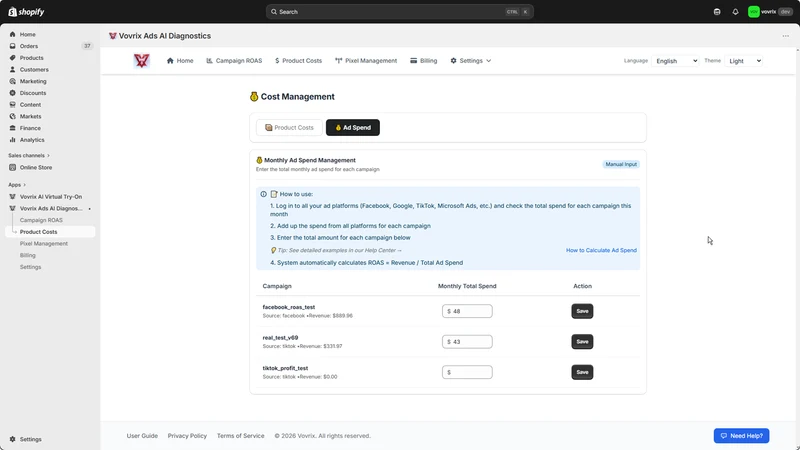Save spend for facebook_roas_test
Screen dimensions: 800x450
[x=582, y=311]
